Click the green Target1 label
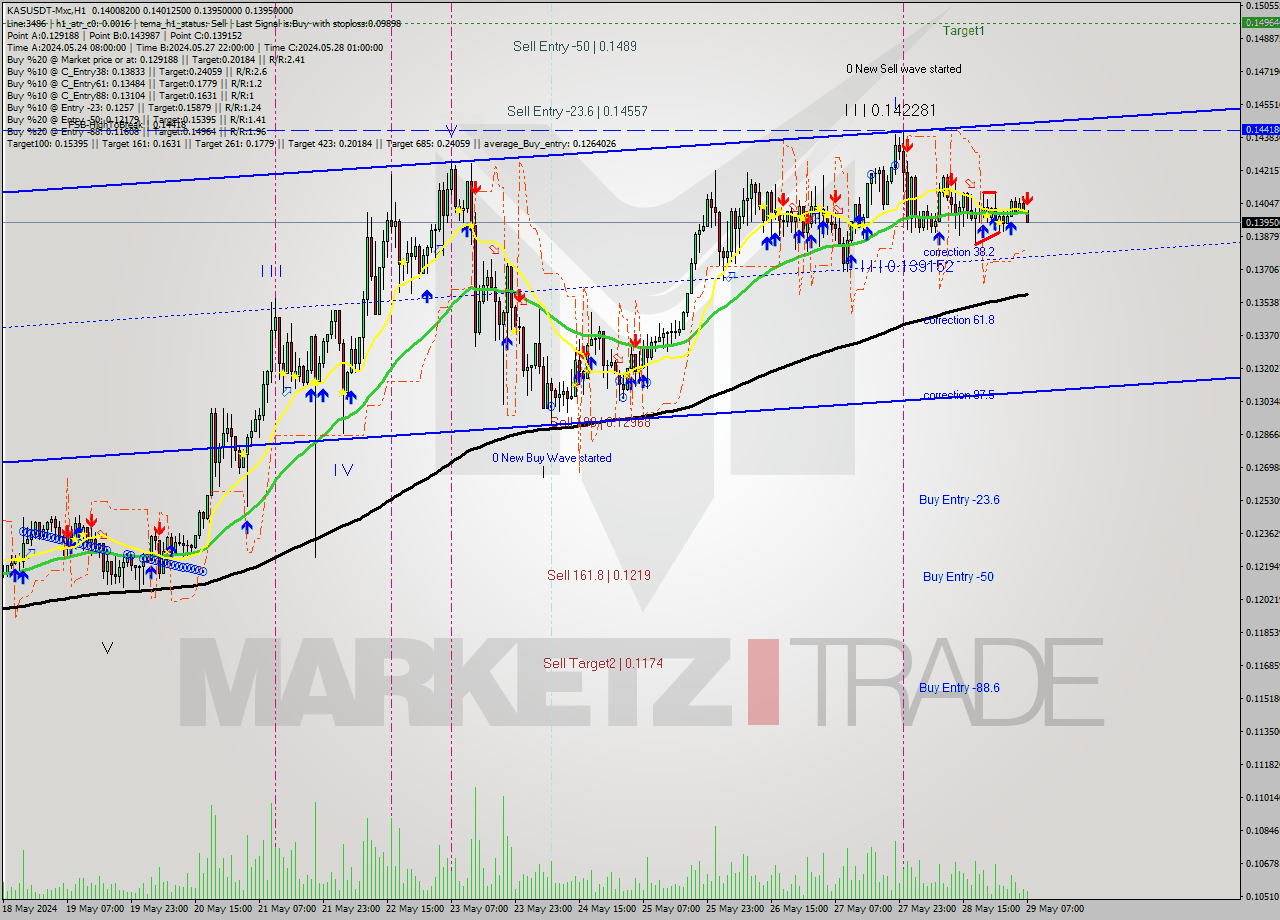The height and width of the screenshot is (920, 1280). (x=963, y=31)
